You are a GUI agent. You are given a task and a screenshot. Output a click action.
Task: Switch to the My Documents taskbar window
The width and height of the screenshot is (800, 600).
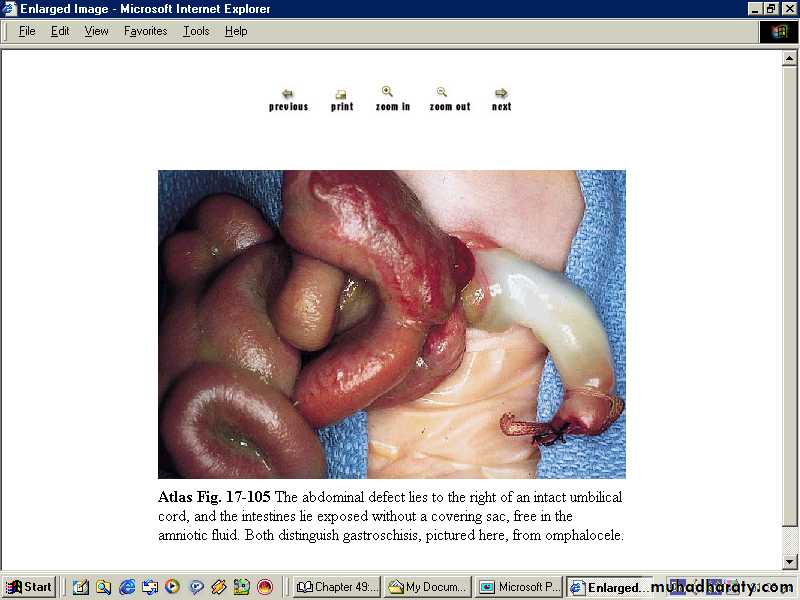click(x=428, y=587)
